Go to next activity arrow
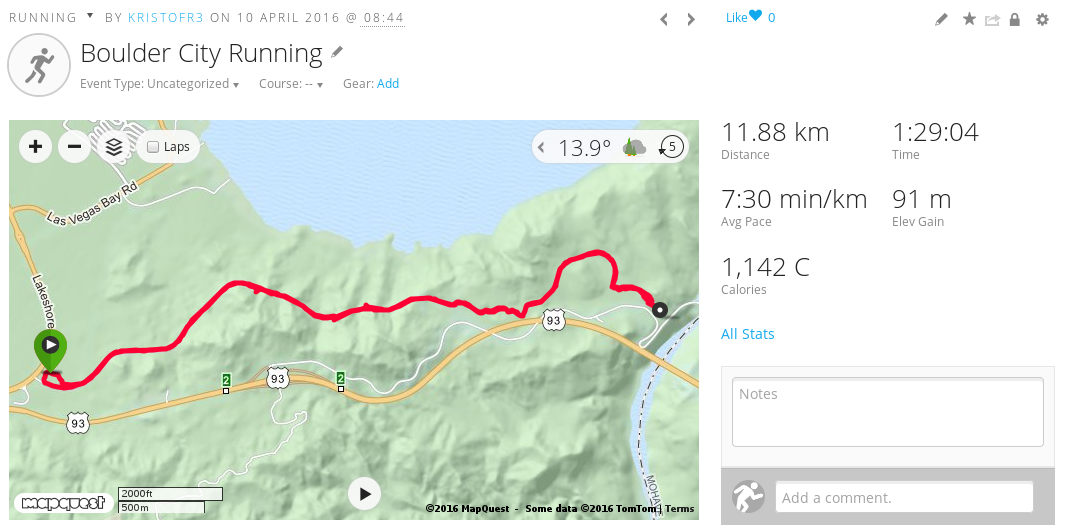The width and height of the screenshot is (1067, 532). (x=691, y=19)
